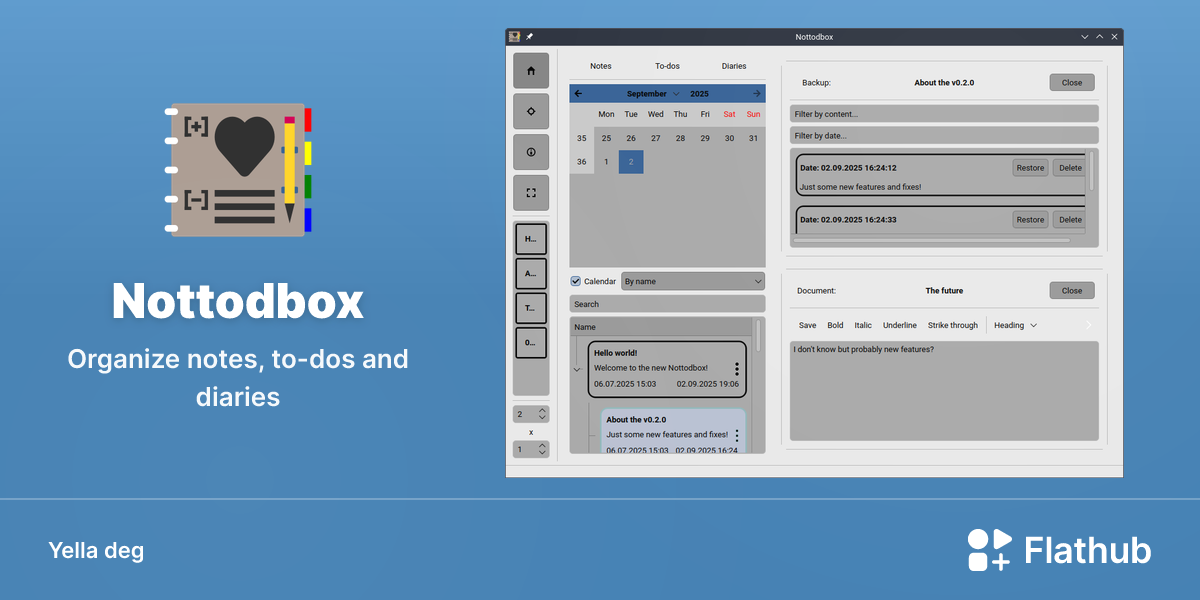
Task: Close the Document The future panel
Action: click(x=1072, y=291)
